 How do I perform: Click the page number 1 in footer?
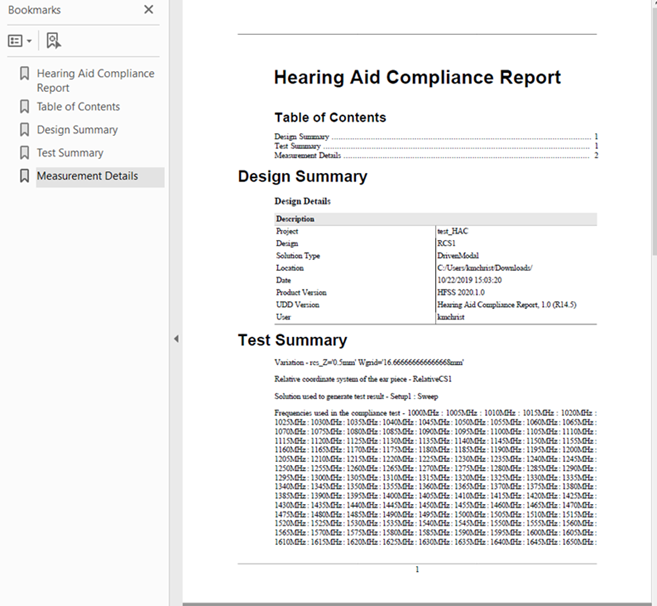click(x=417, y=569)
